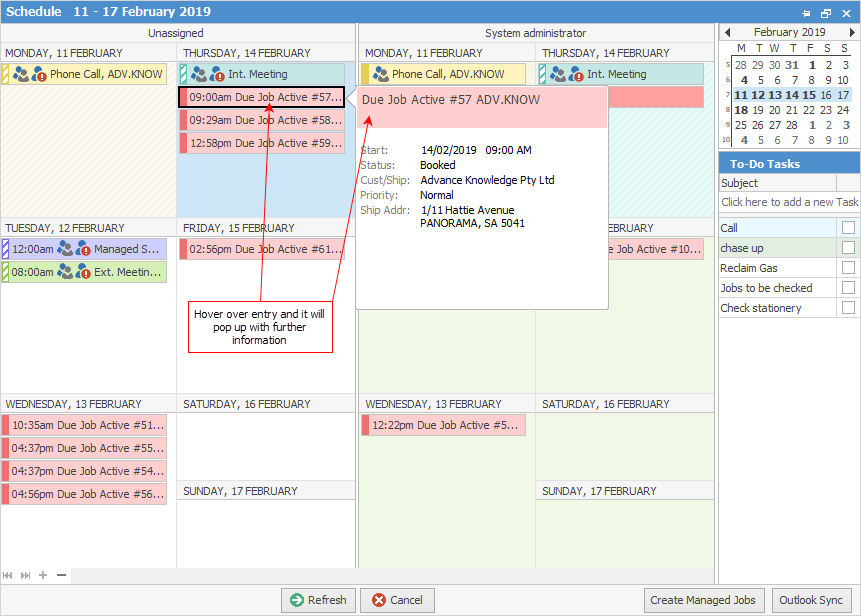Switch to the Unassigned schedule column
The image size is (861, 616).
pyautogui.click(x=176, y=33)
